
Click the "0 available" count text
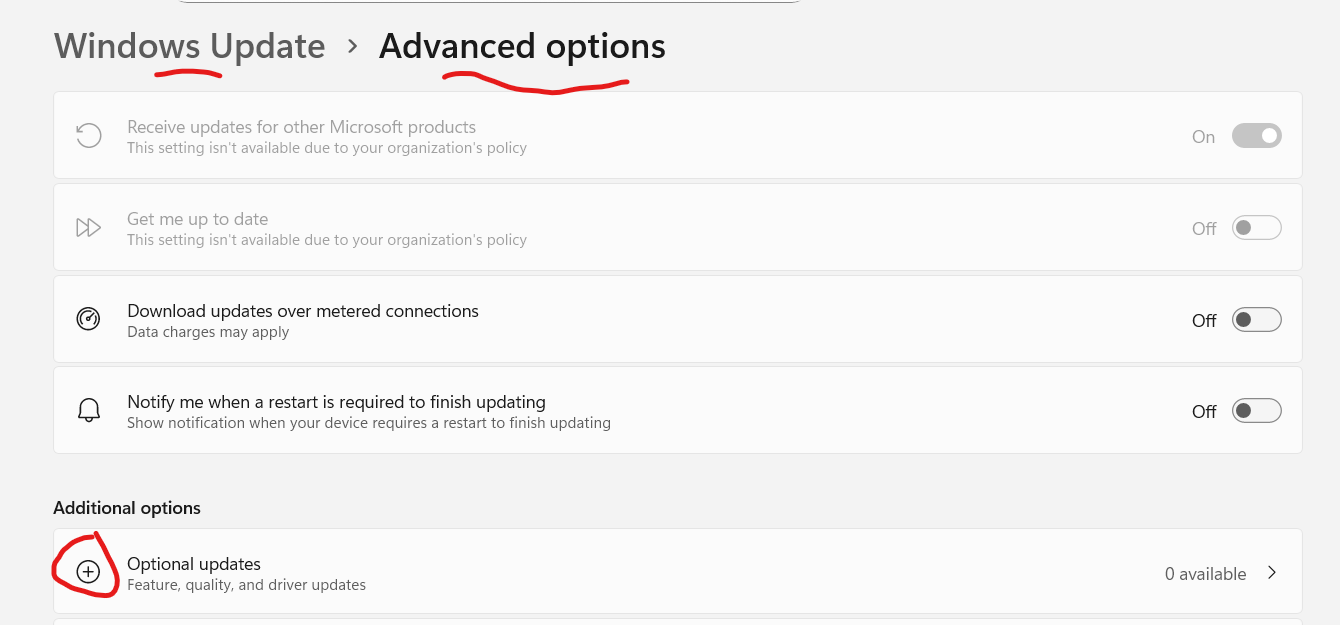click(1205, 574)
